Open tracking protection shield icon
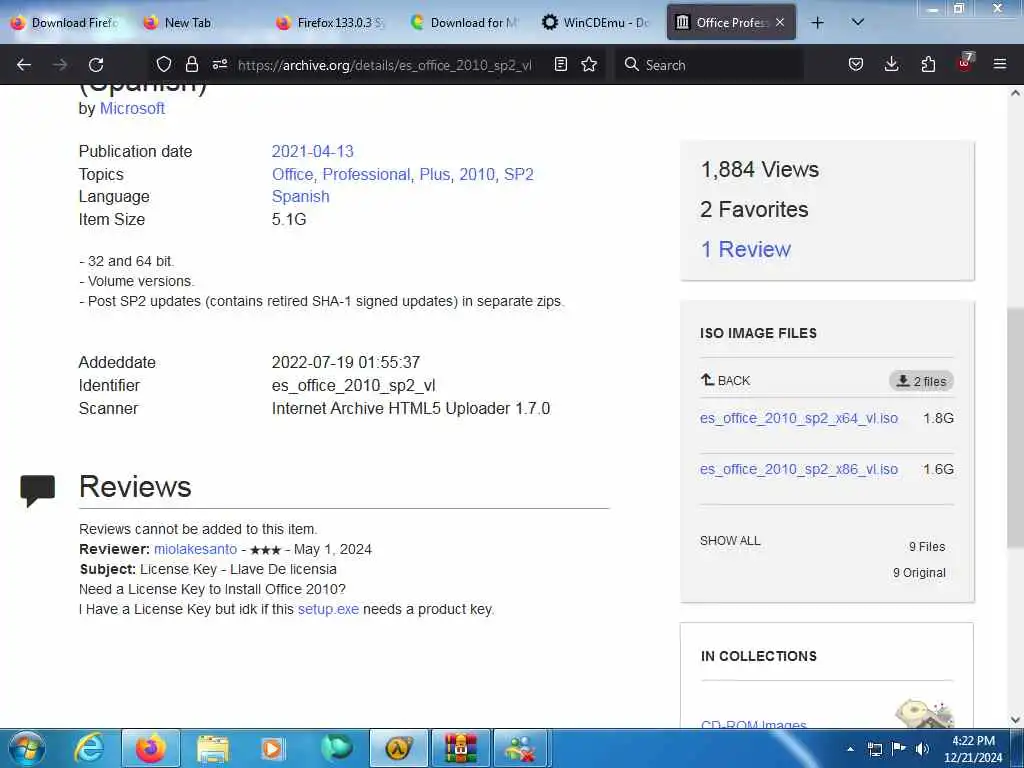The image size is (1024, 768). click(x=164, y=64)
